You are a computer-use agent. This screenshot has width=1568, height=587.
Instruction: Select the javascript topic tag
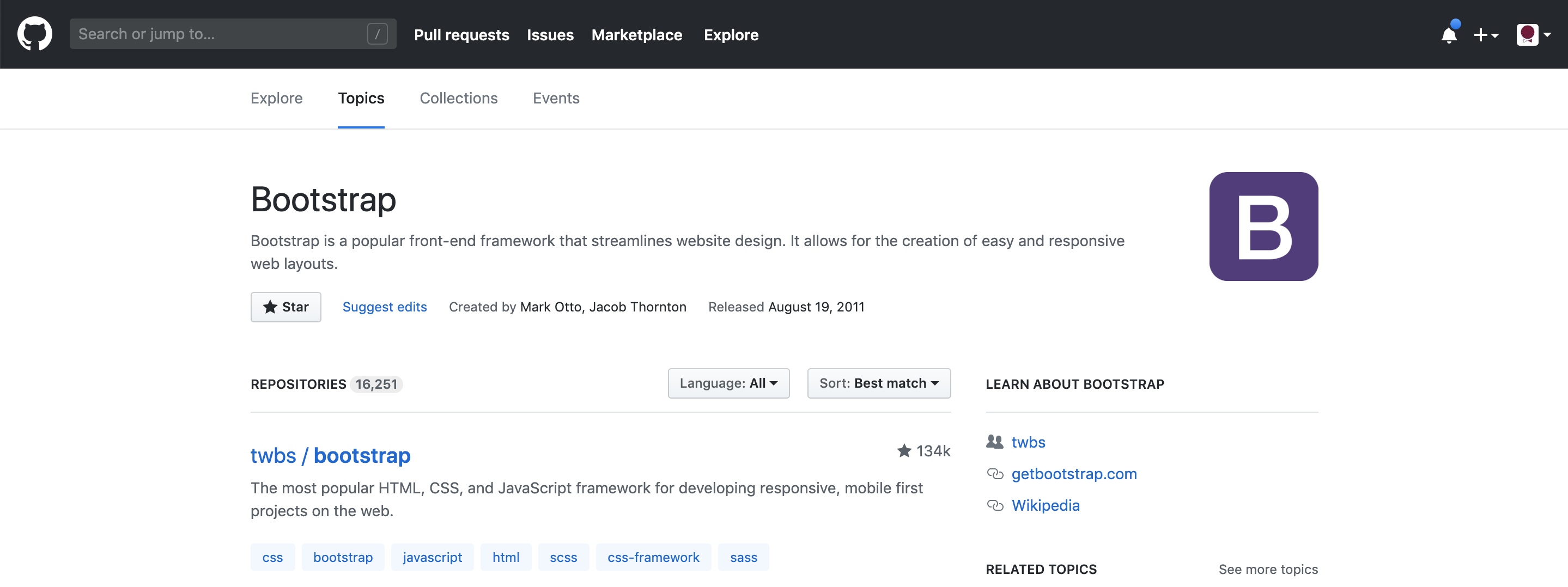click(432, 557)
